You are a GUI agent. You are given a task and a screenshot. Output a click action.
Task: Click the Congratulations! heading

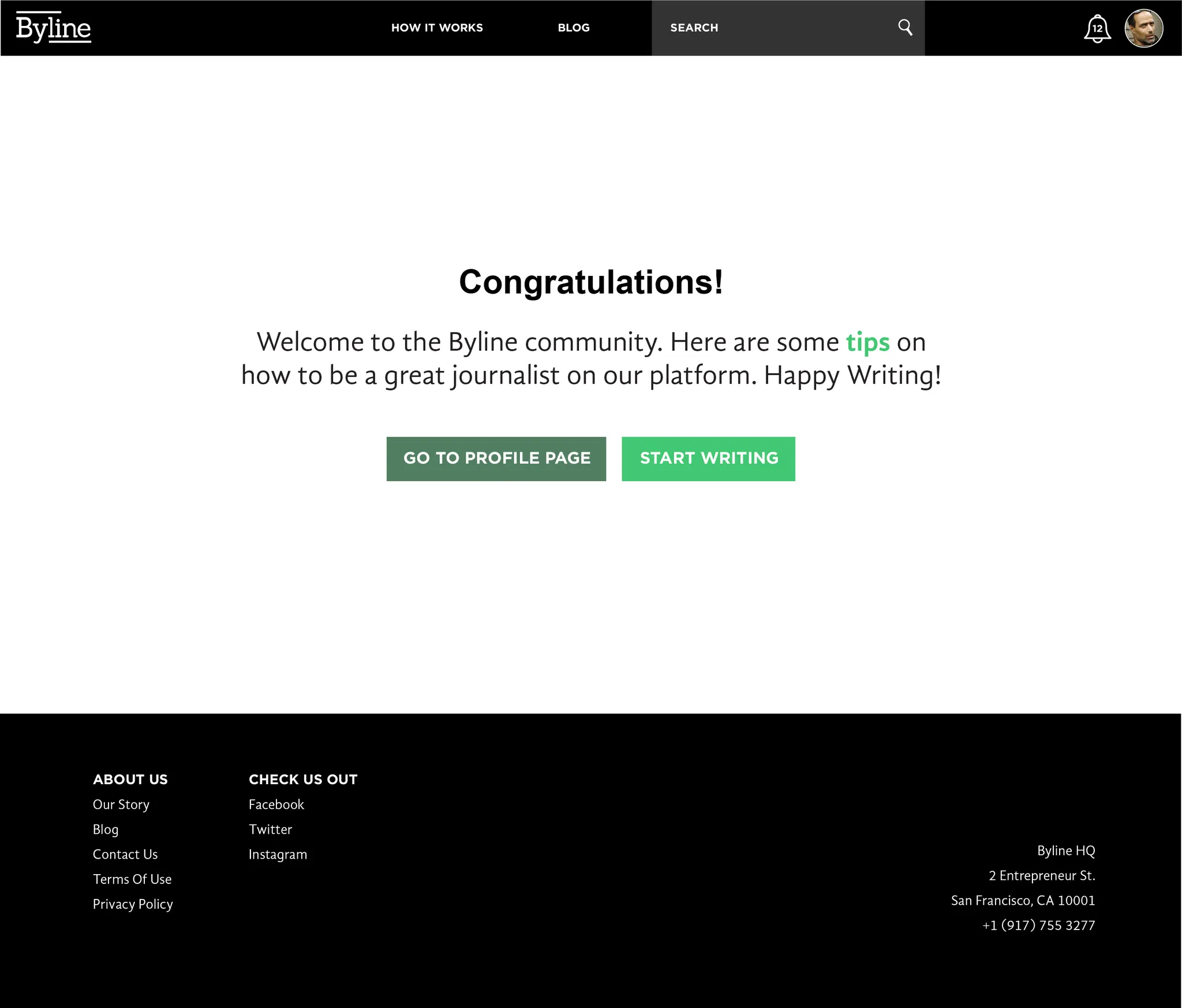[x=590, y=282]
